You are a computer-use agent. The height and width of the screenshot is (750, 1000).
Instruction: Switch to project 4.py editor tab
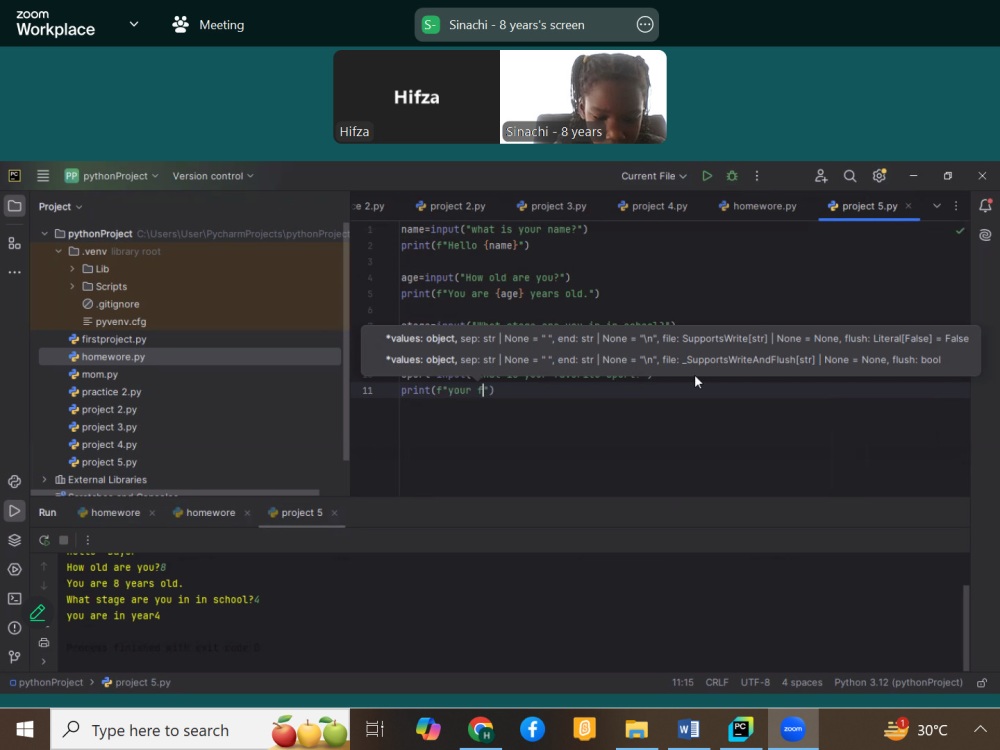coord(652,206)
